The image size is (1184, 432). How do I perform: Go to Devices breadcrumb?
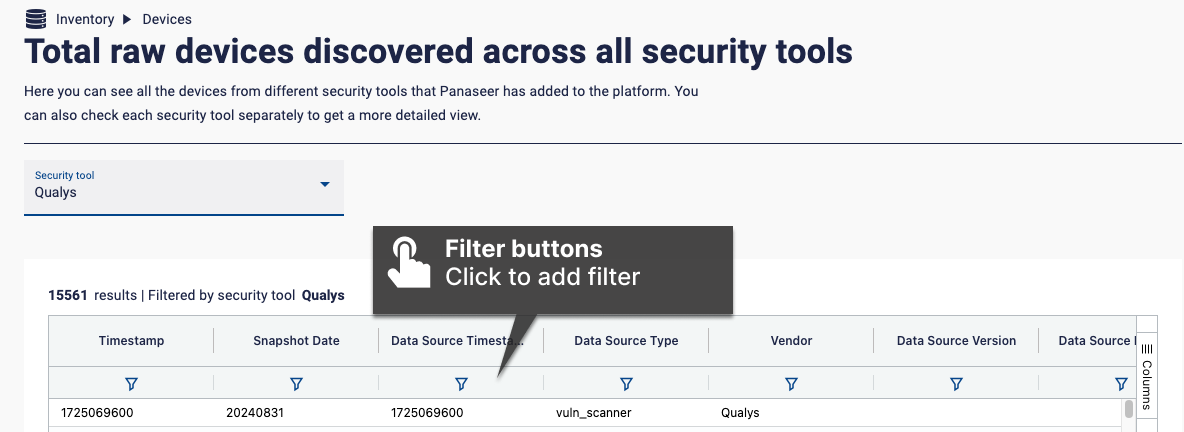(167, 19)
